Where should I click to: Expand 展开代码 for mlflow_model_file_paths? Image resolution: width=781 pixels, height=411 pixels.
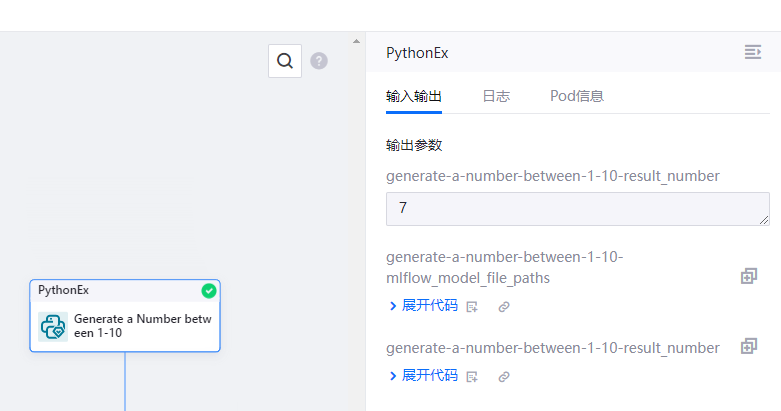point(422,306)
